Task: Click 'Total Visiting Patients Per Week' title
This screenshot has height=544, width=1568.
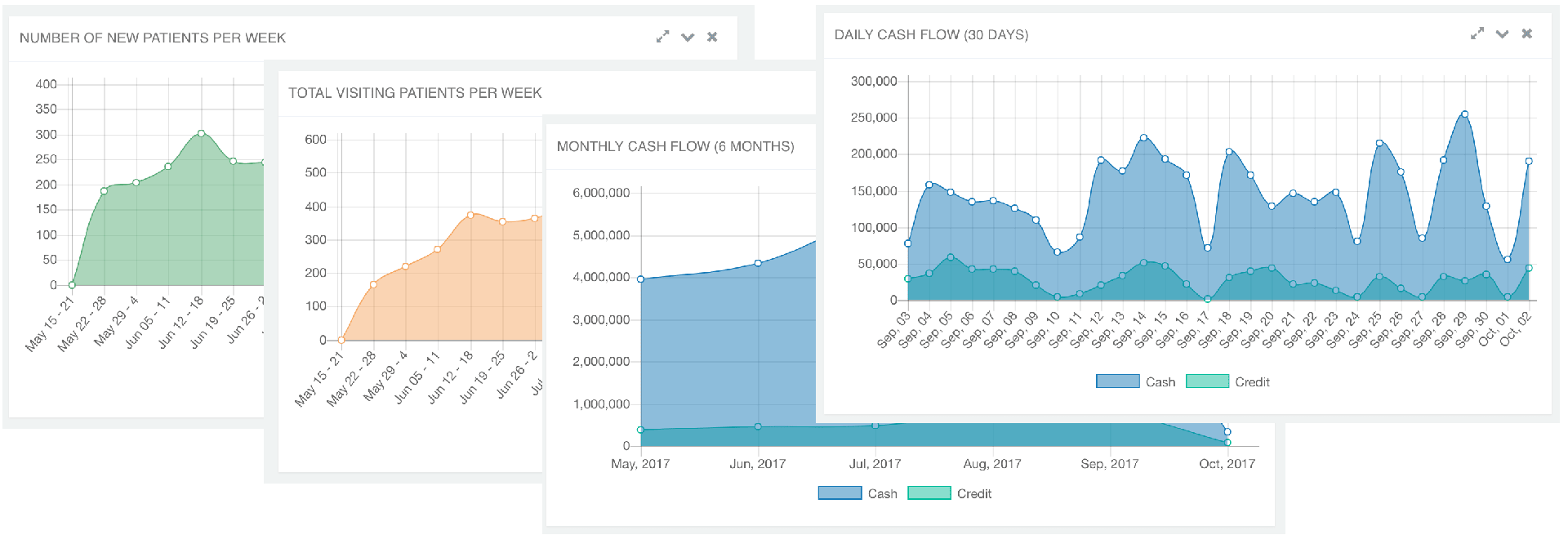Action: 415,93
